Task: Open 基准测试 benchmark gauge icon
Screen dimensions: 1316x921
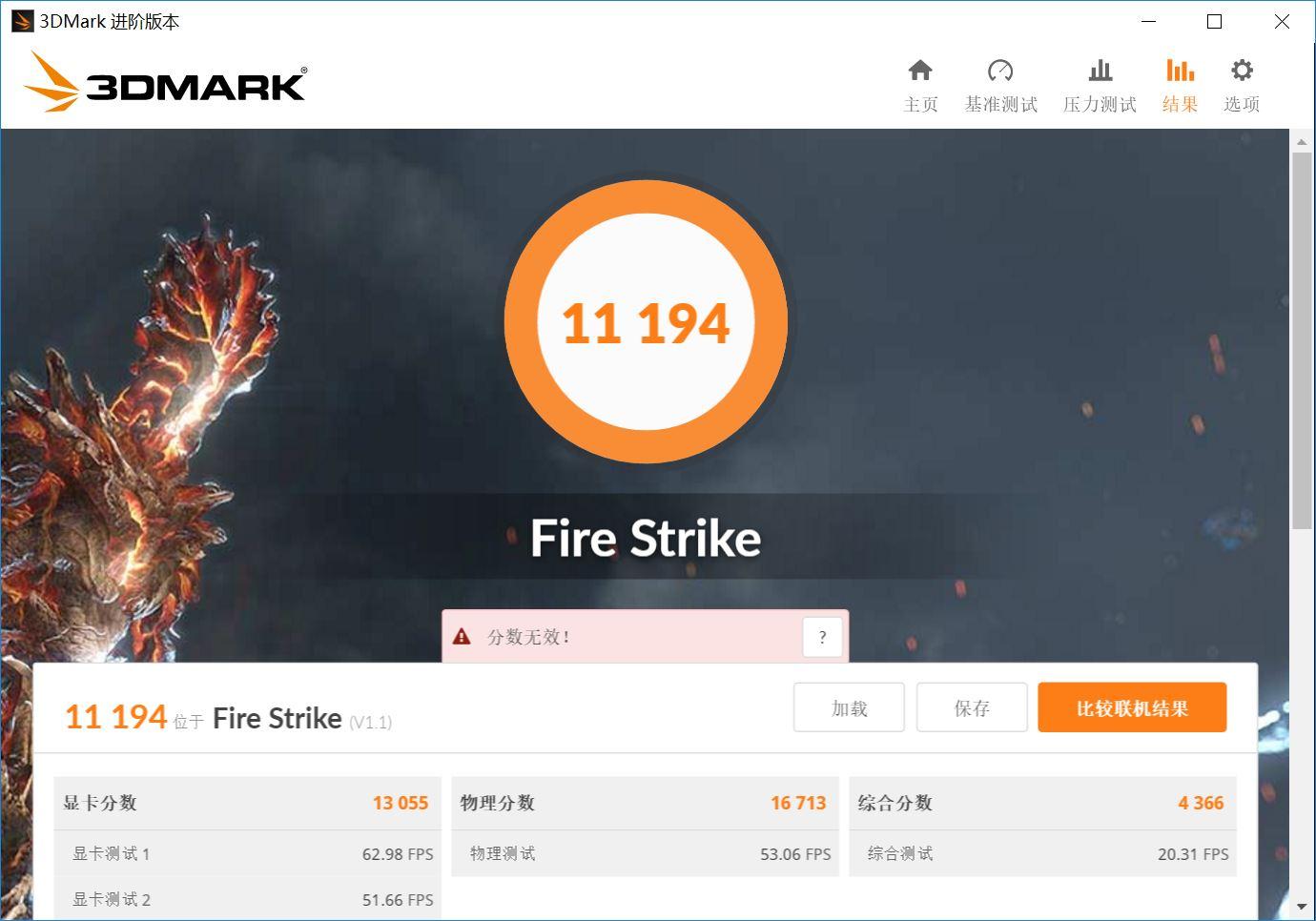Action: pyautogui.click(x=1000, y=71)
